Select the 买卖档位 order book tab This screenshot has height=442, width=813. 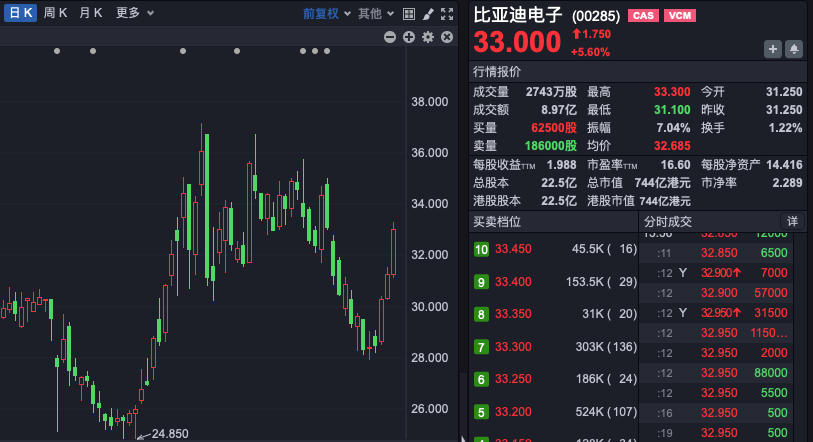point(498,220)
